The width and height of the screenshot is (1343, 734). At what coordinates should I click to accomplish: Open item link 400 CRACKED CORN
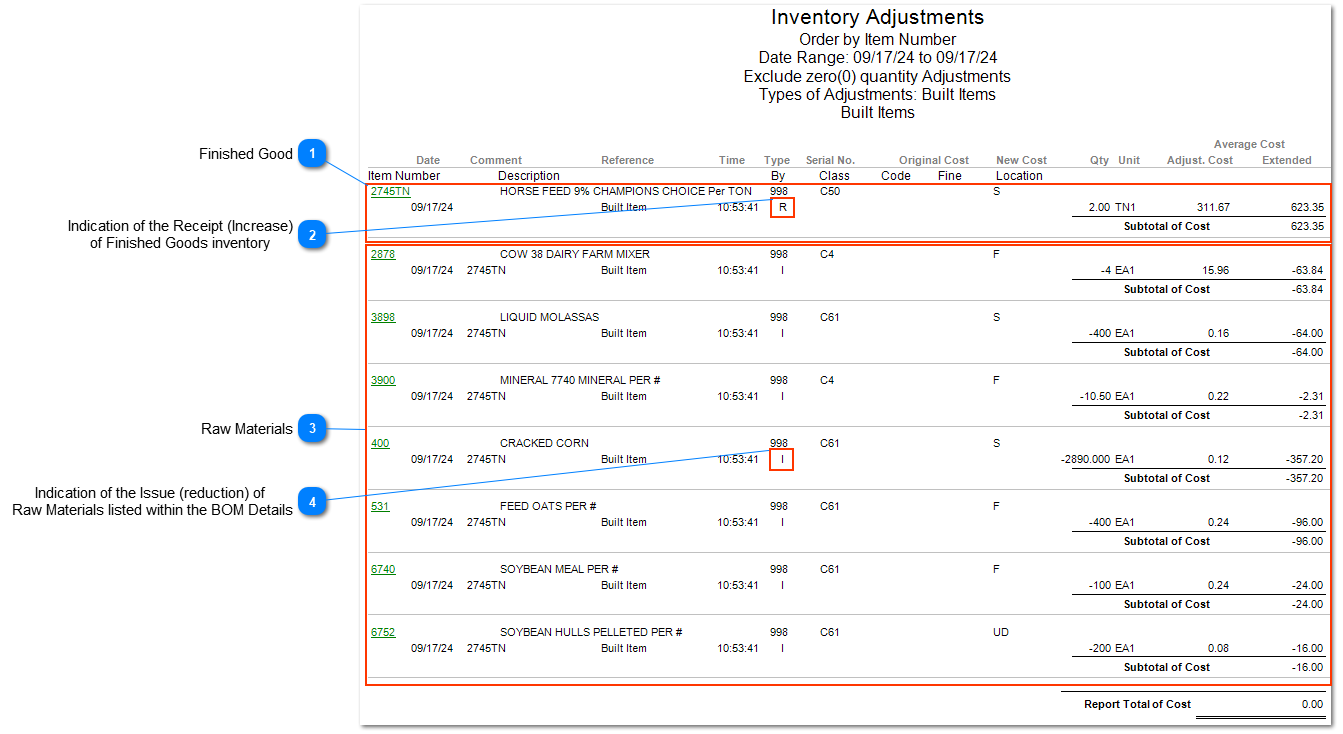(379, 443)
